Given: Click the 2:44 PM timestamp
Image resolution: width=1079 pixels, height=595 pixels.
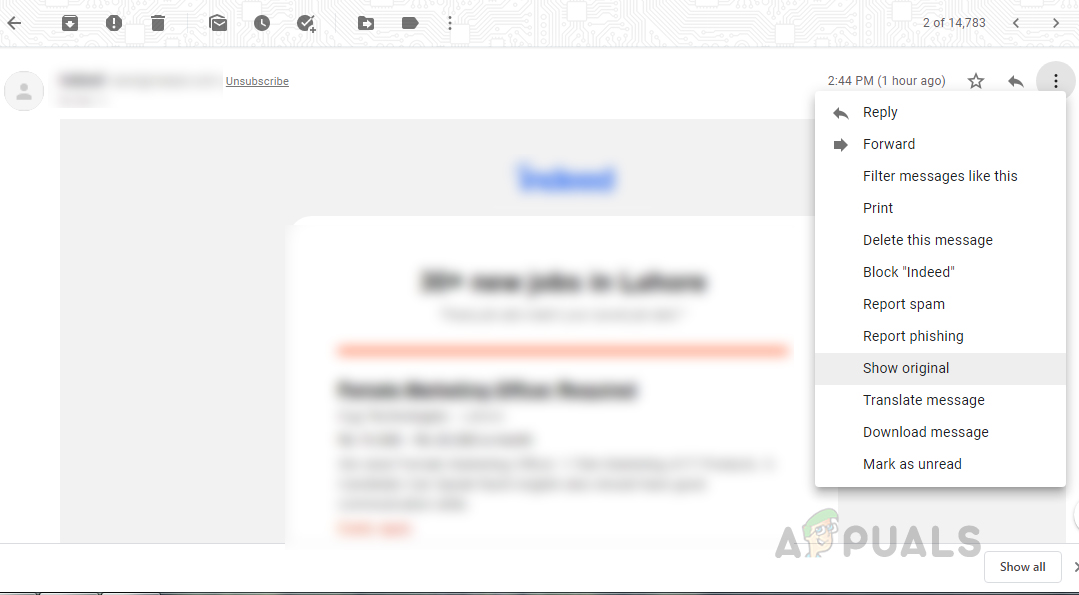Looking at the screenshot, I should [886, 81].
